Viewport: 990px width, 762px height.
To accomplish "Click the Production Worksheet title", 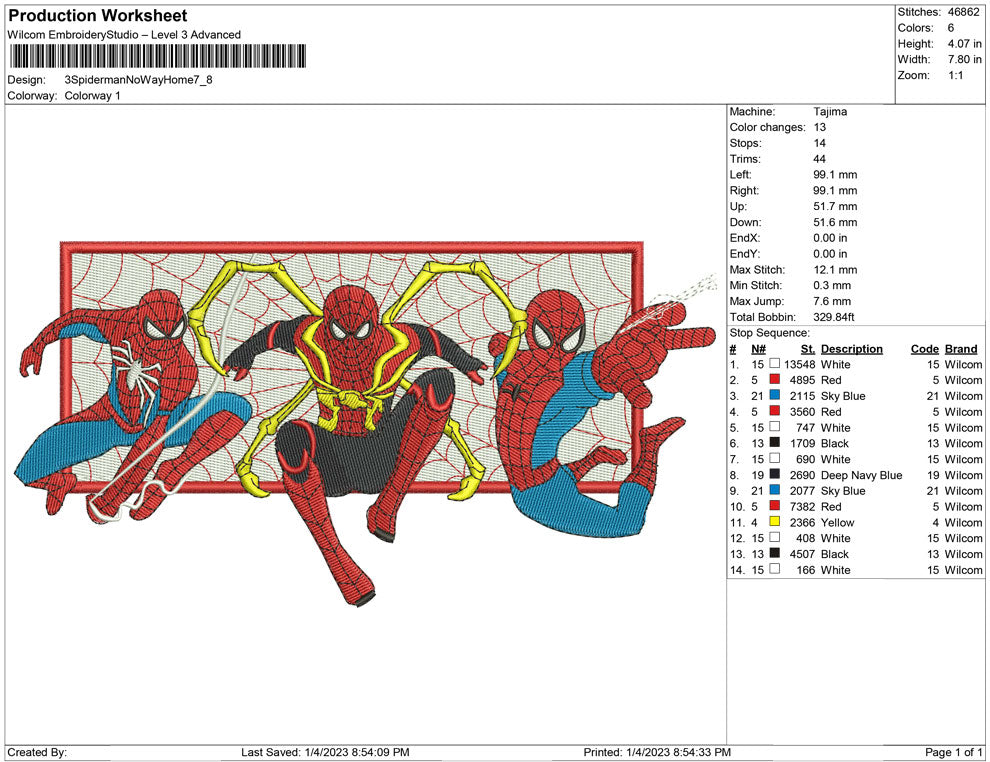I will 97,16.
